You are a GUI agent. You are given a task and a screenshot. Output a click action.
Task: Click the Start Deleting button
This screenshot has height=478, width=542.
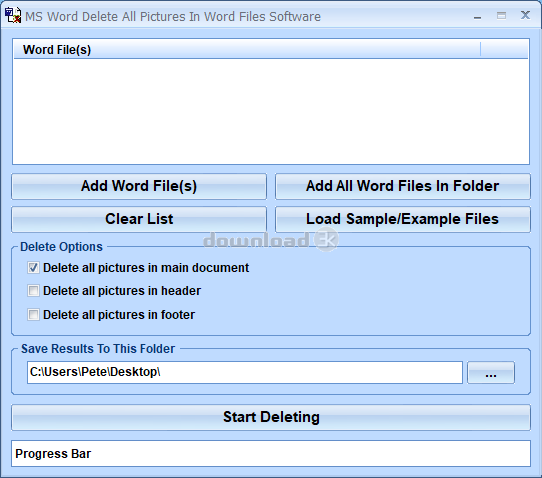pos(271,417)
